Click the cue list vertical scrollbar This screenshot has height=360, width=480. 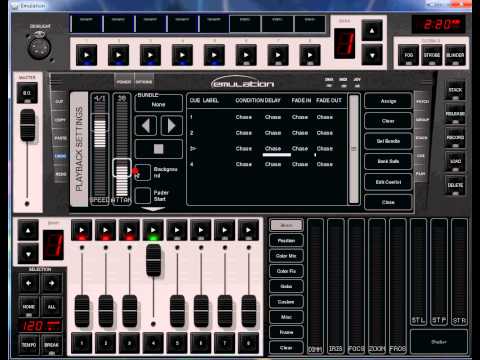[x=354, y=149]
